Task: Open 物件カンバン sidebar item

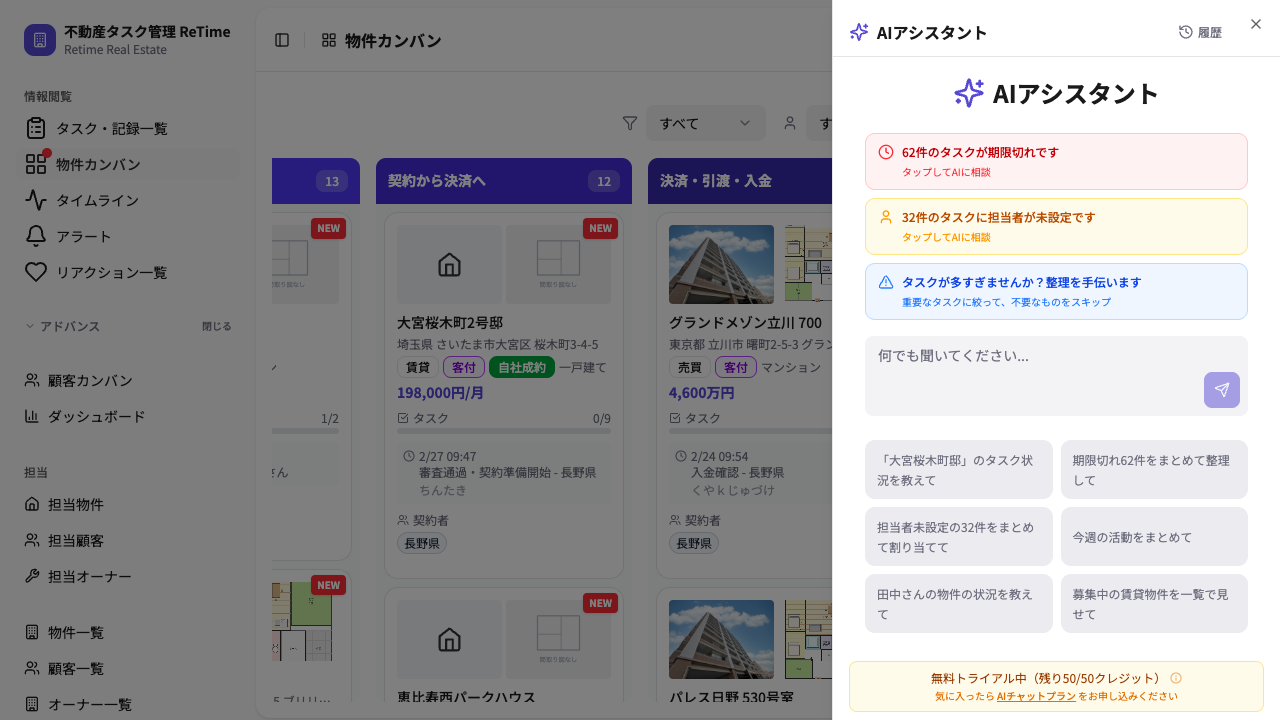Action: point(128,164)
